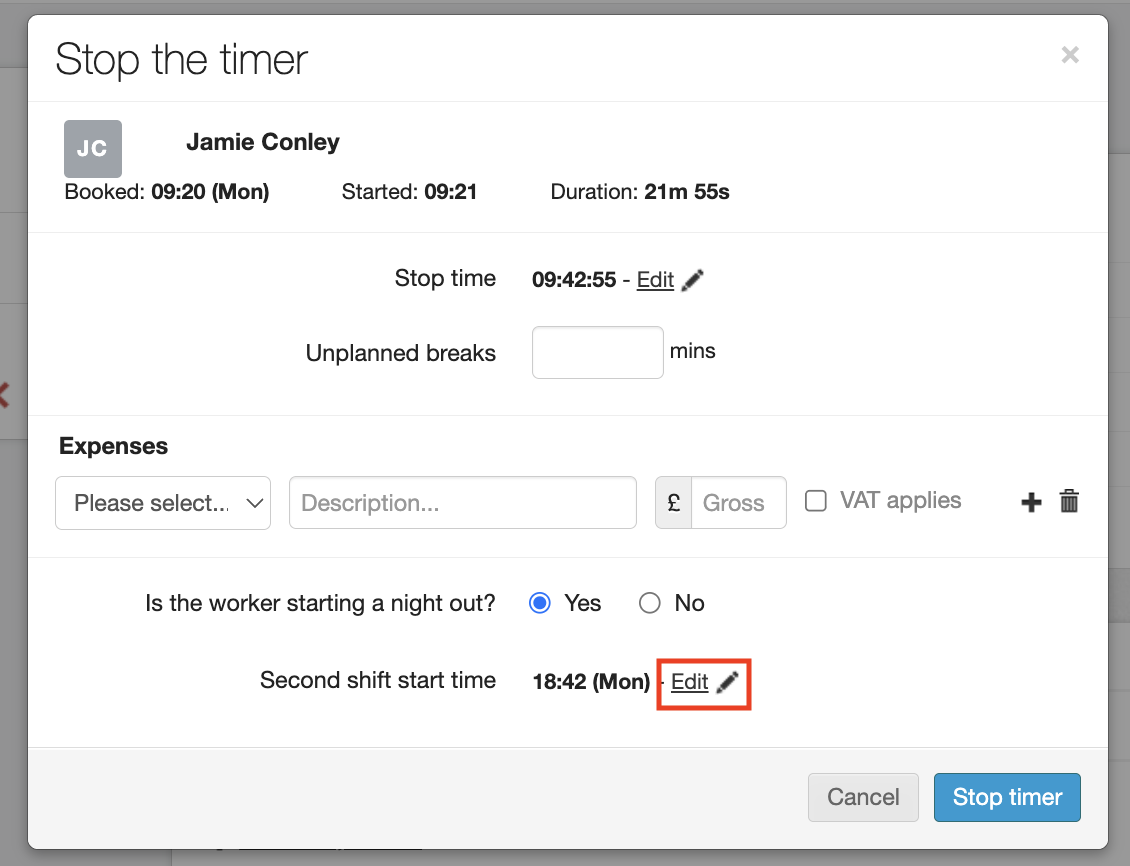
Task: Click the pencil icon beside Stop time
Action: (692, 281)
